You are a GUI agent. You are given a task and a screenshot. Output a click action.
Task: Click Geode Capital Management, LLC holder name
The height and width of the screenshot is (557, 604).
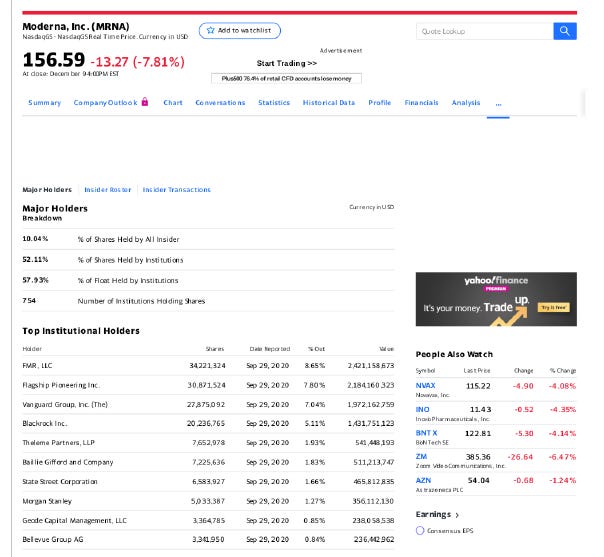pyautogui.click(x=75, y=520)
